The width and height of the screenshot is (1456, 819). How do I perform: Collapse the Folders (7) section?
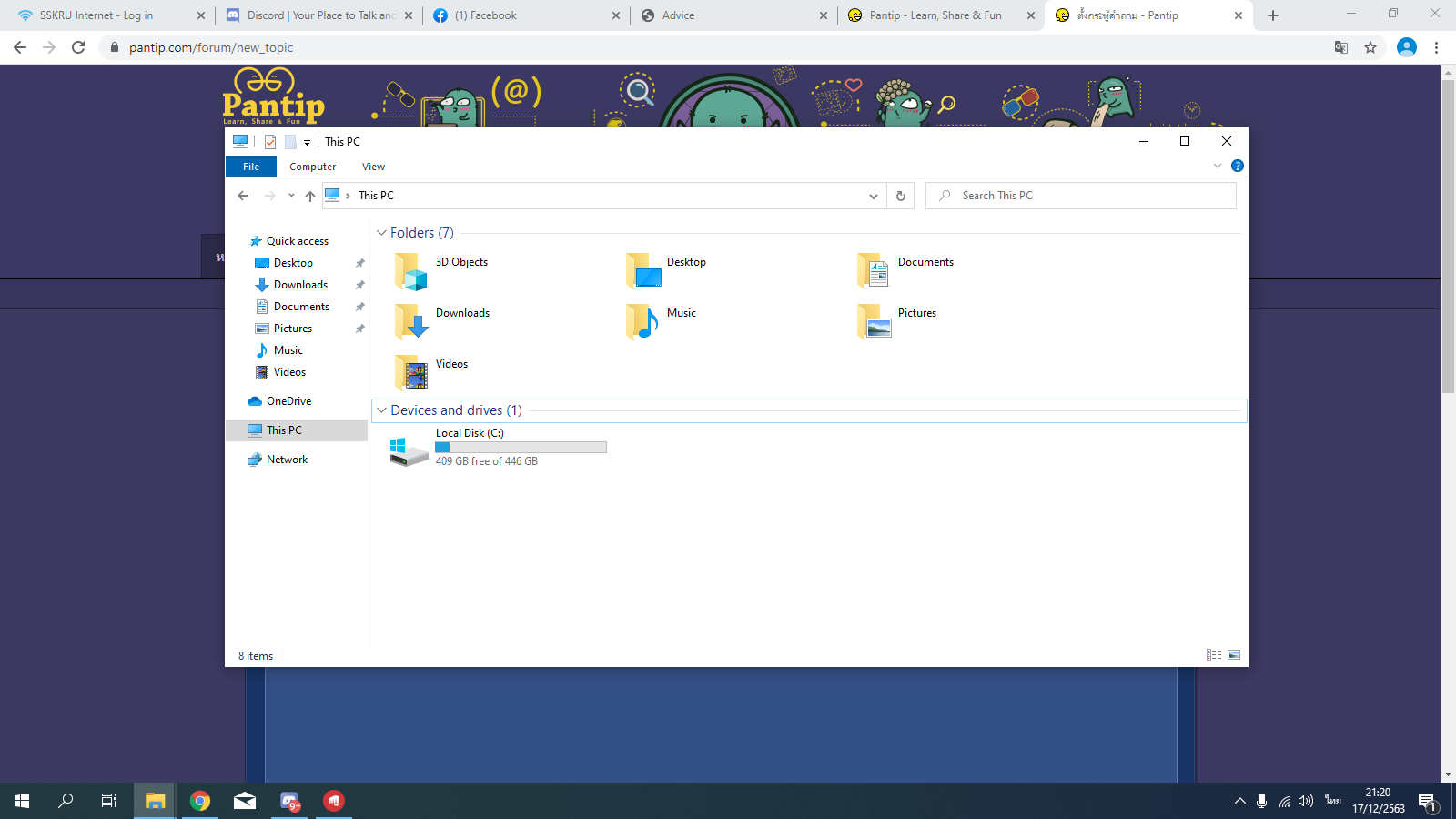tap(381, 233)
